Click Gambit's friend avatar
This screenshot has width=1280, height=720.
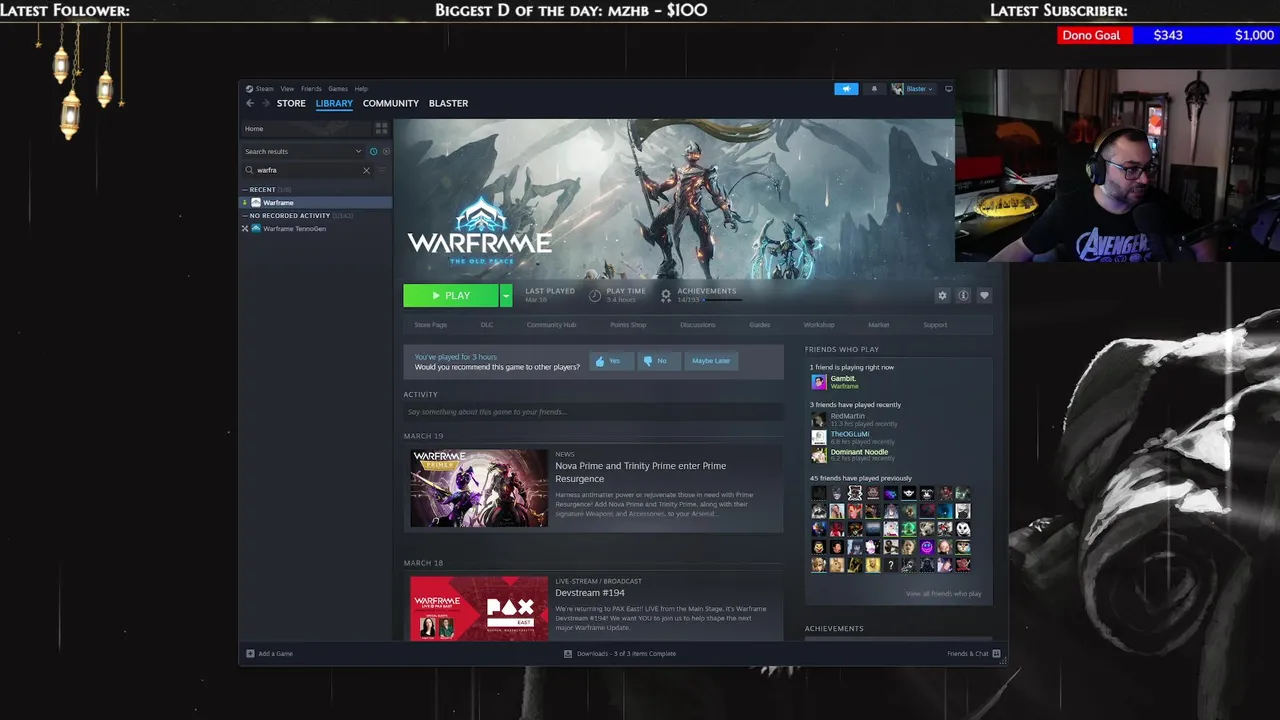click(819, 382)
